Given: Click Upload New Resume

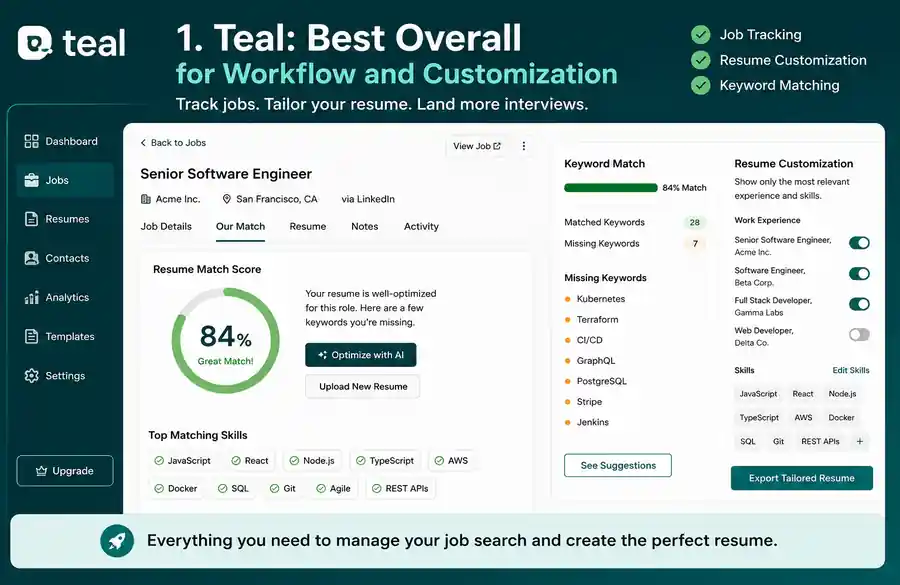Looking at the screenshot, I should pyautogui.click(x=363, y=386).
